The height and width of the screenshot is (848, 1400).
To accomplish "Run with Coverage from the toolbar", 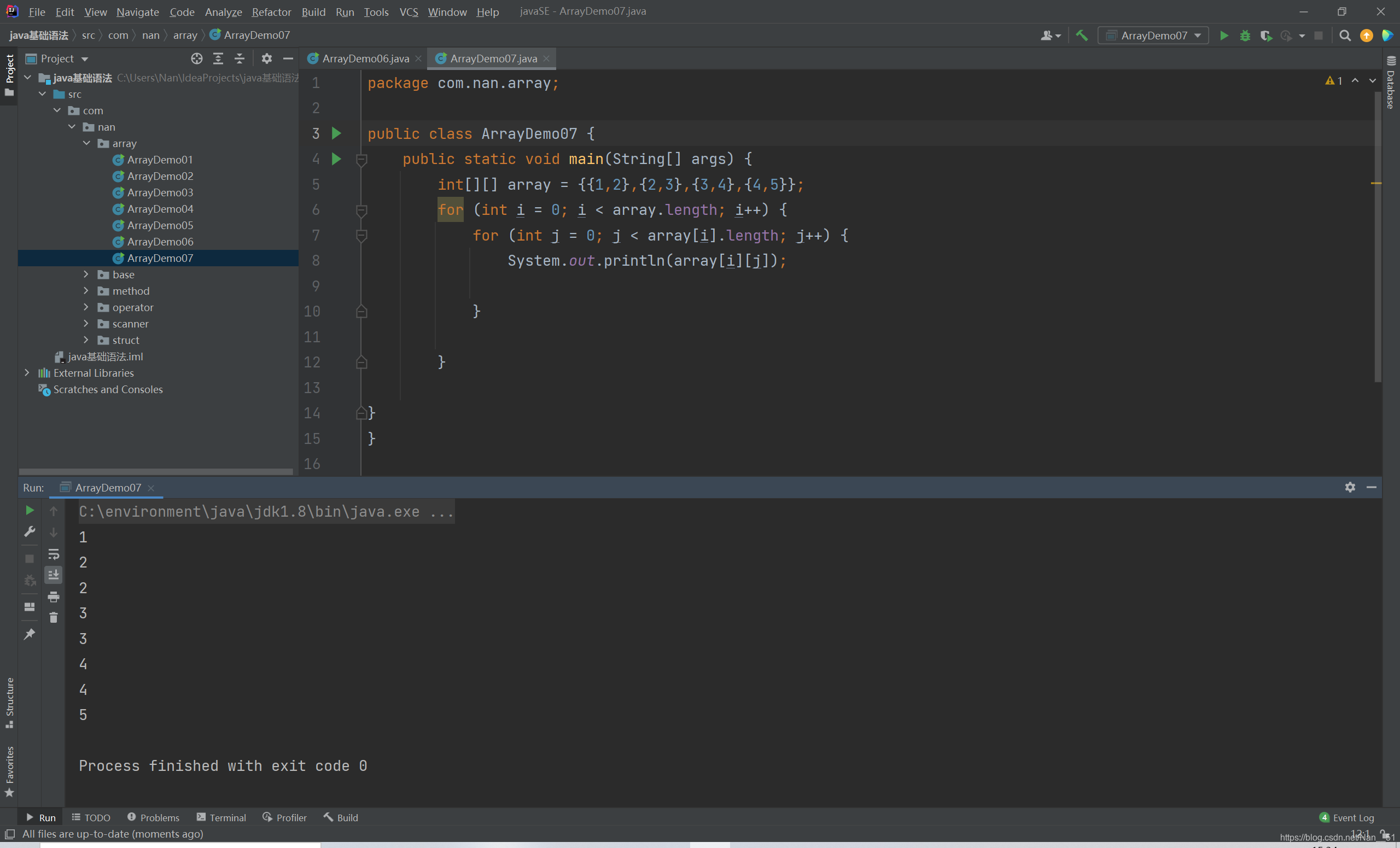I will click(1266, 35).
